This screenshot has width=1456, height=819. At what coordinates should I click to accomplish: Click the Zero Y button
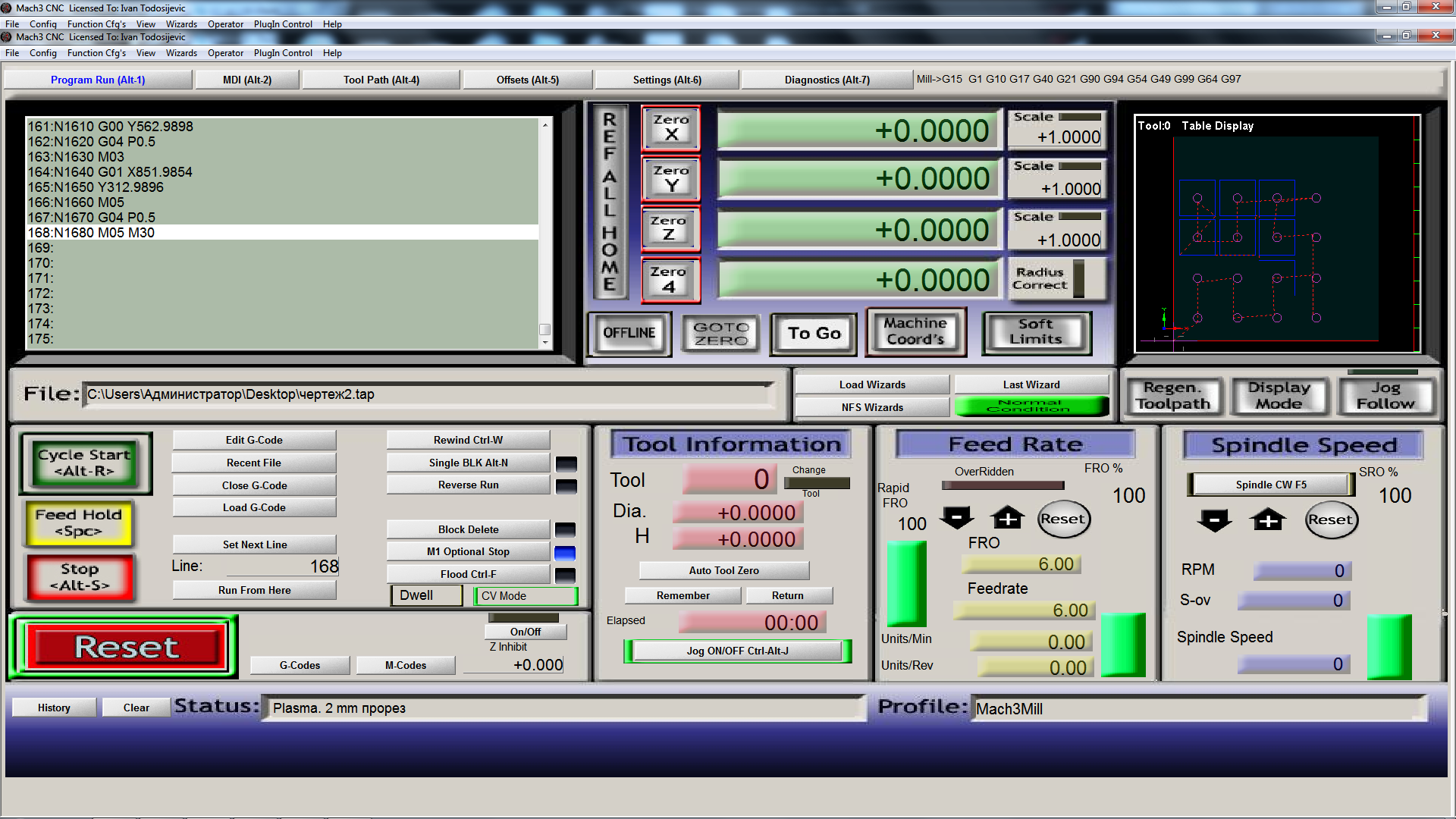point(670,178)
